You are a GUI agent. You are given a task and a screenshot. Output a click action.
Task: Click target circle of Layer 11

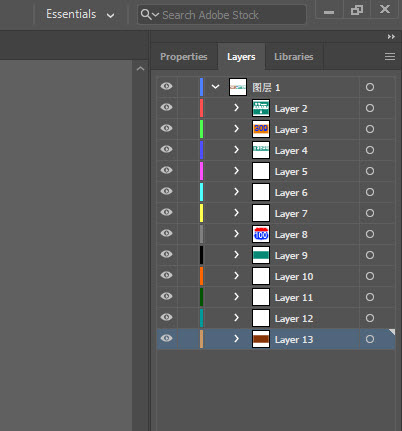coord(370,297)
